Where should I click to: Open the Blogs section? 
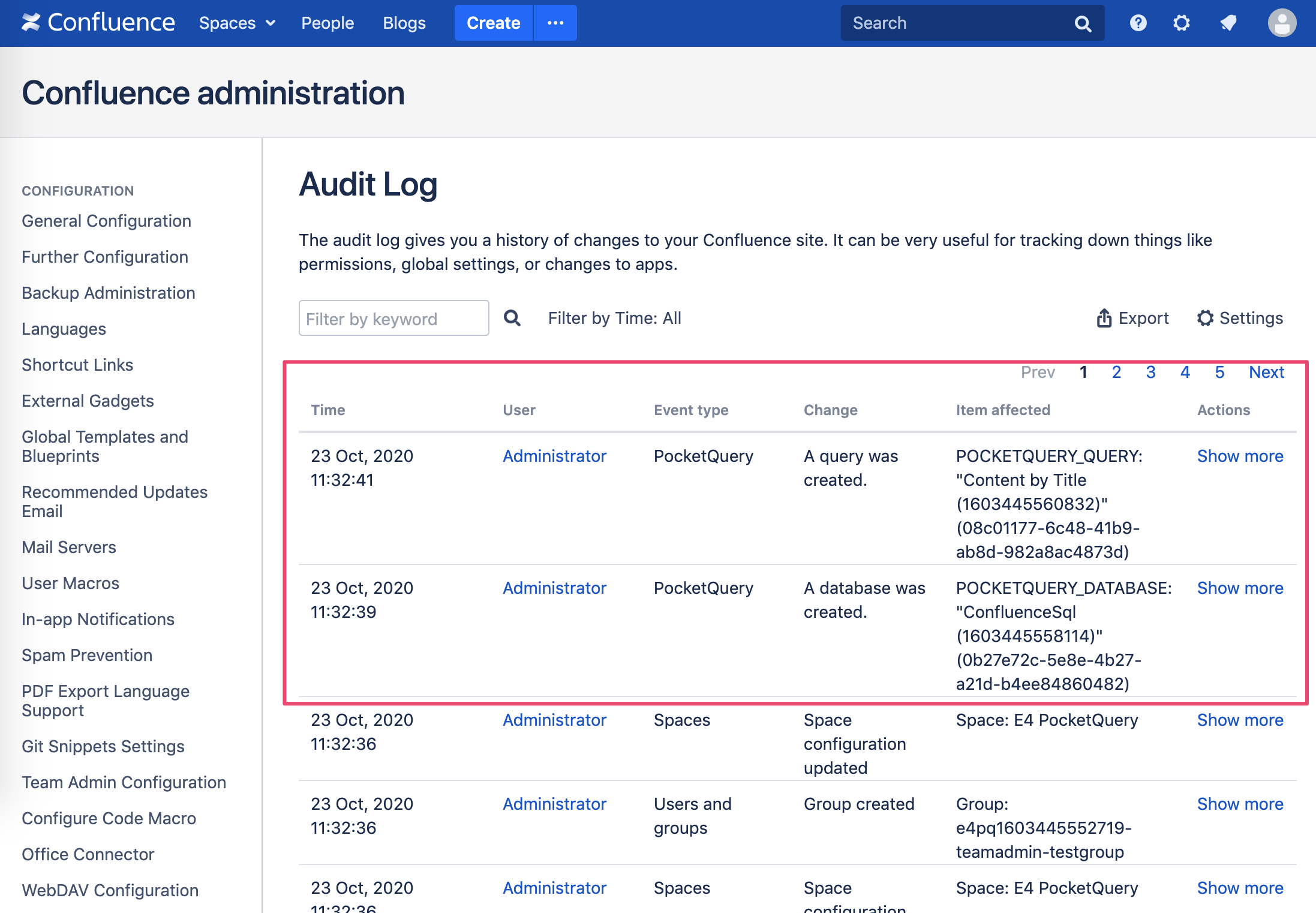404,23
